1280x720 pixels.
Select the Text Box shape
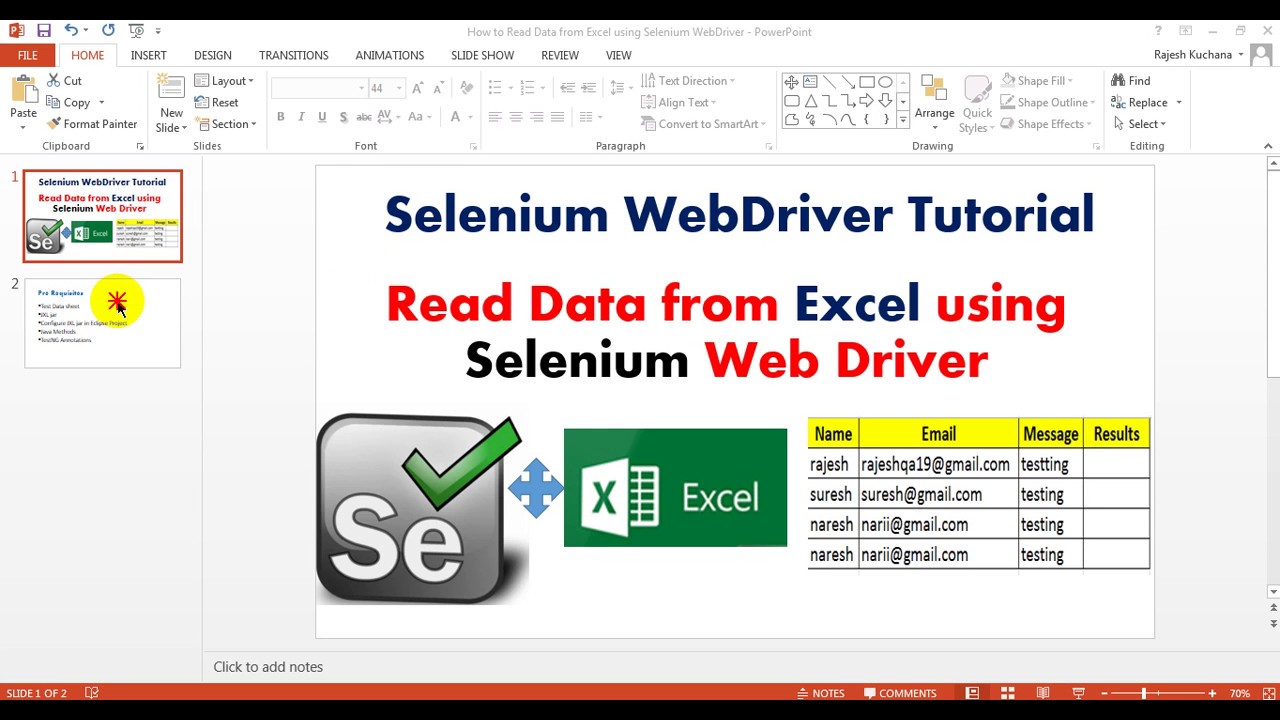point(810,82)
